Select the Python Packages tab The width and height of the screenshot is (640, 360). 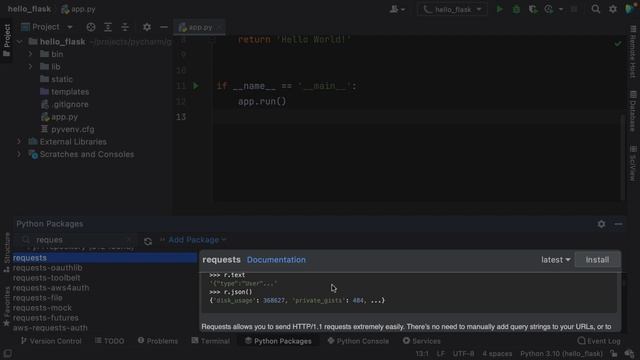click(x=278, y=341)
